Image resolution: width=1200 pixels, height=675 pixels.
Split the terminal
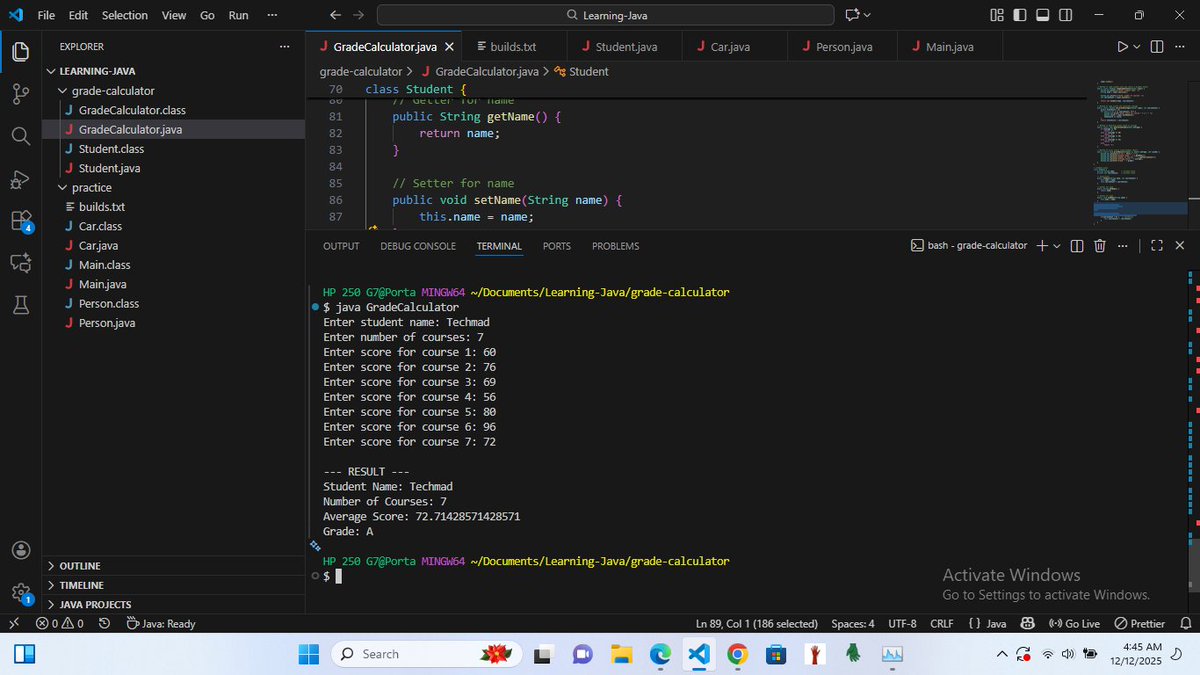click(x=1076, y=246)
